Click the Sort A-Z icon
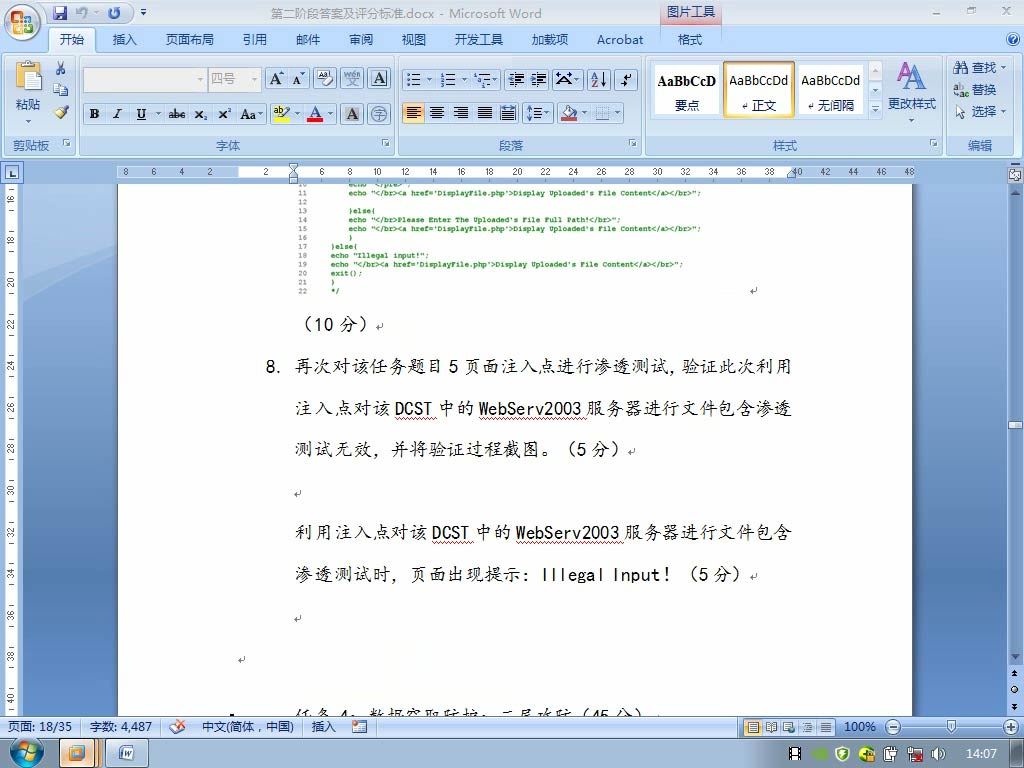 [599, 79]
